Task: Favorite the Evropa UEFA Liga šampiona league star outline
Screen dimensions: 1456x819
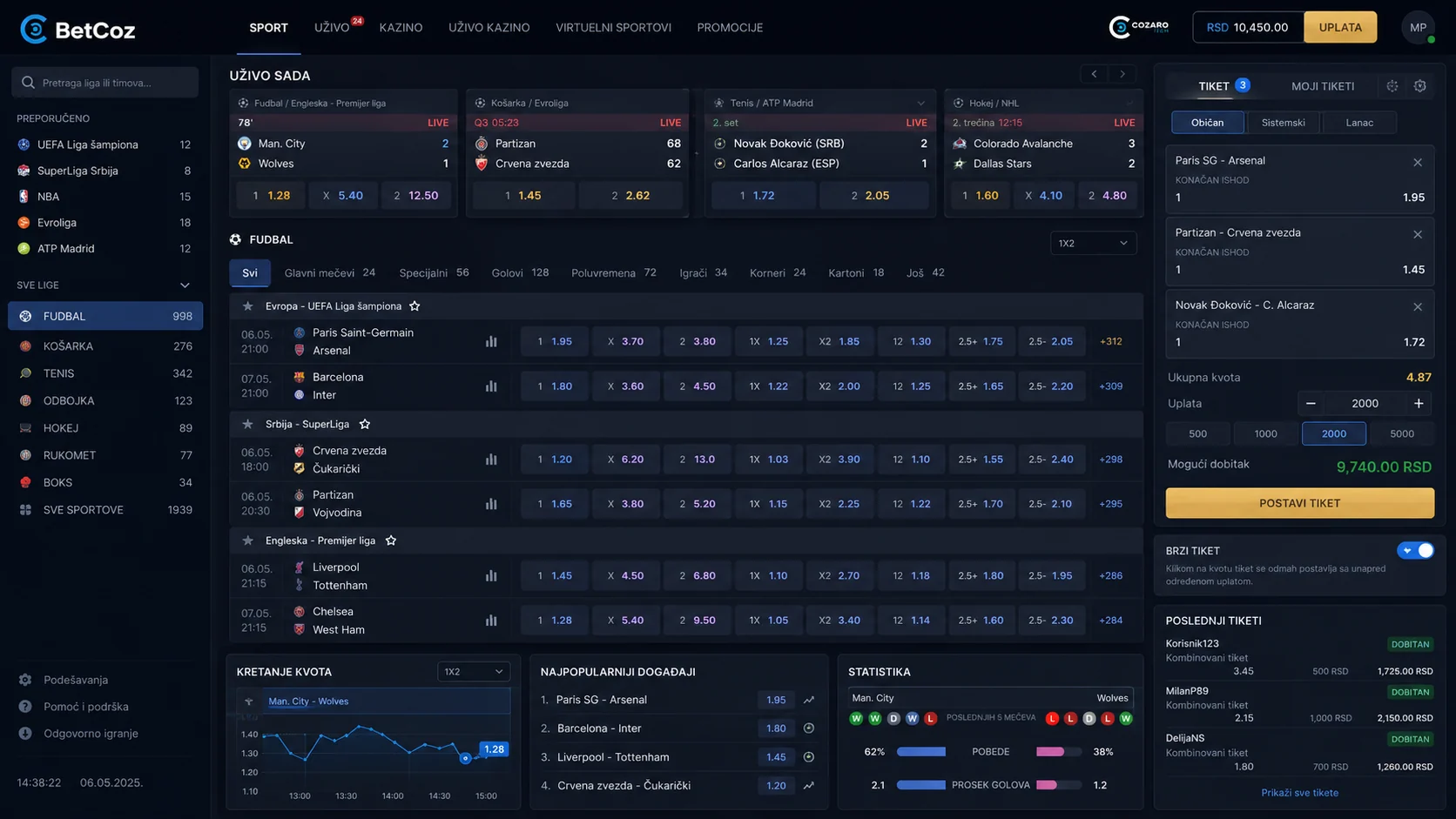Action: [x=415, y=305]
